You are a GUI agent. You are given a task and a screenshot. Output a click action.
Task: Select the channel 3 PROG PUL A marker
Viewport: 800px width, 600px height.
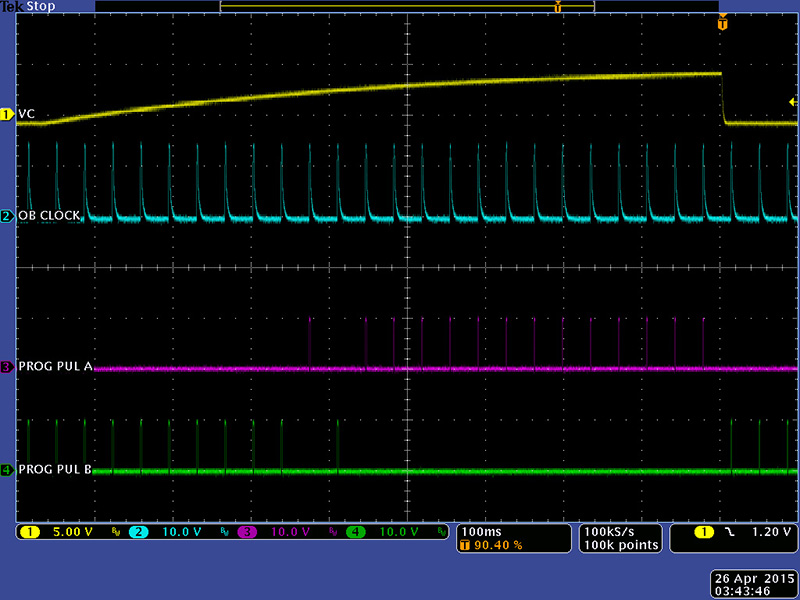6,367
